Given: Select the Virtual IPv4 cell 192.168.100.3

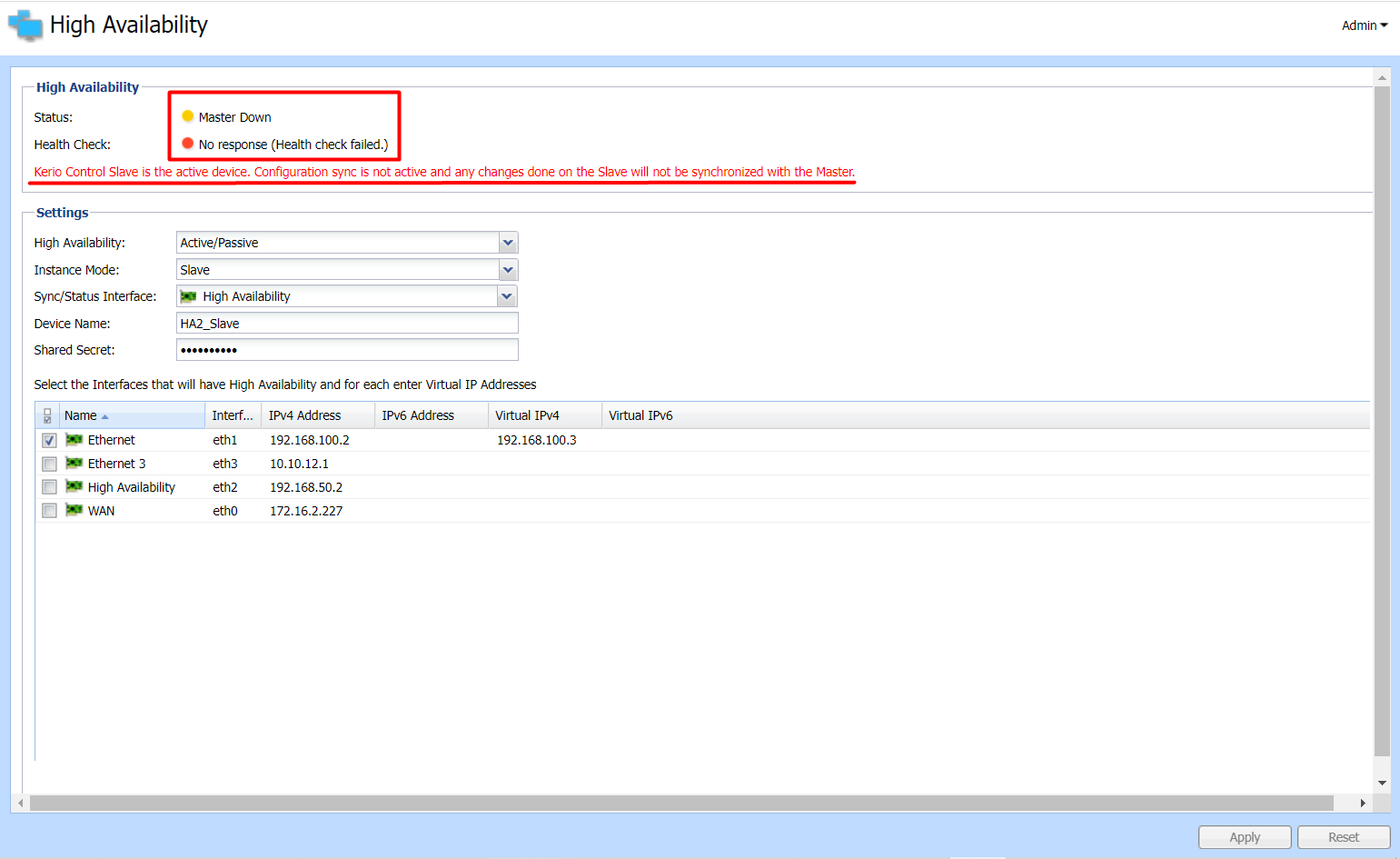Looking at the screenshot, I should coord(536,440).
